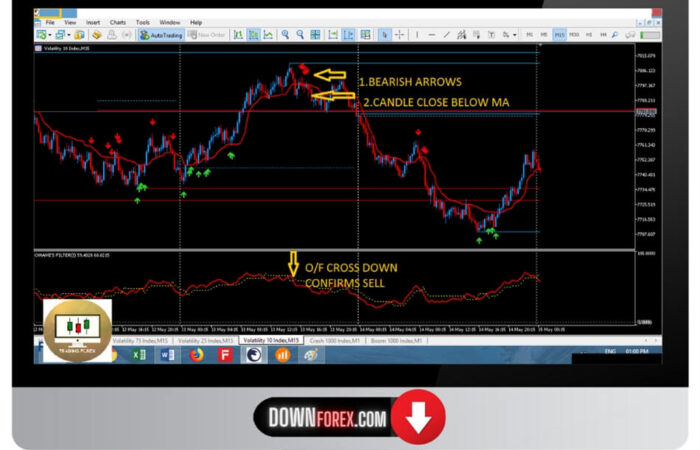Open the Insert menu
Image resolution: width=700 pixels, height=450 pixels.
pyautogui.click(x=93, y=22)
